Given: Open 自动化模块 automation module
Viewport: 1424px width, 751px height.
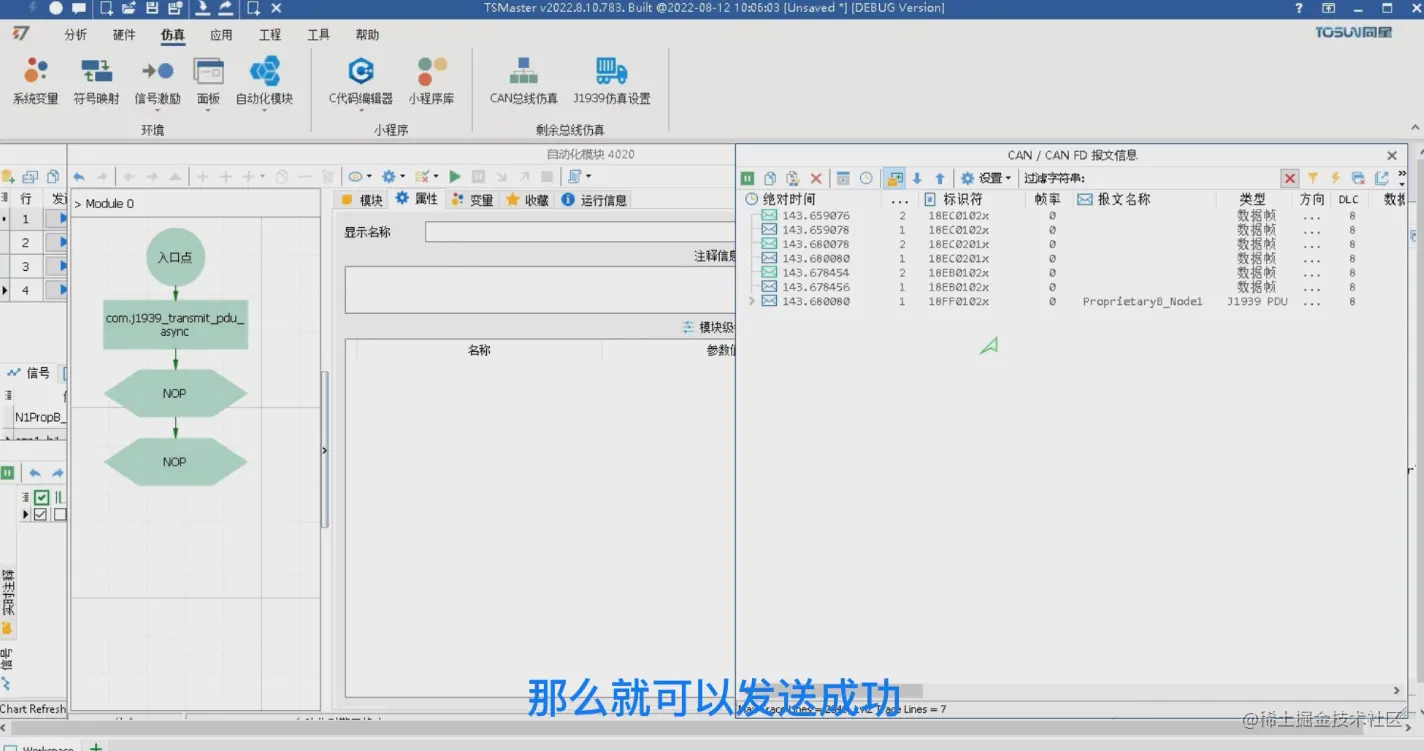Looking at the screenshot, I should 264,81.
